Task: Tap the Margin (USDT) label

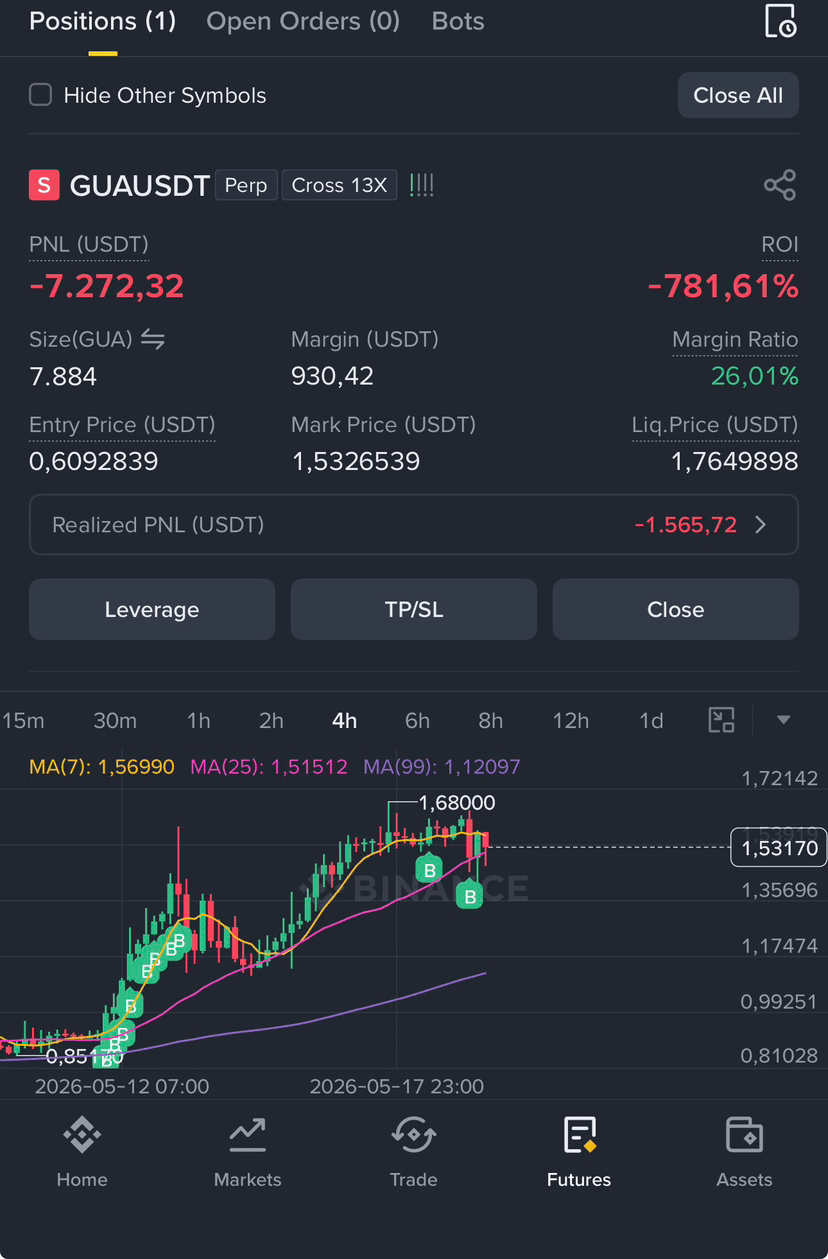Action: pyautogui.click(x=365, y=340)
